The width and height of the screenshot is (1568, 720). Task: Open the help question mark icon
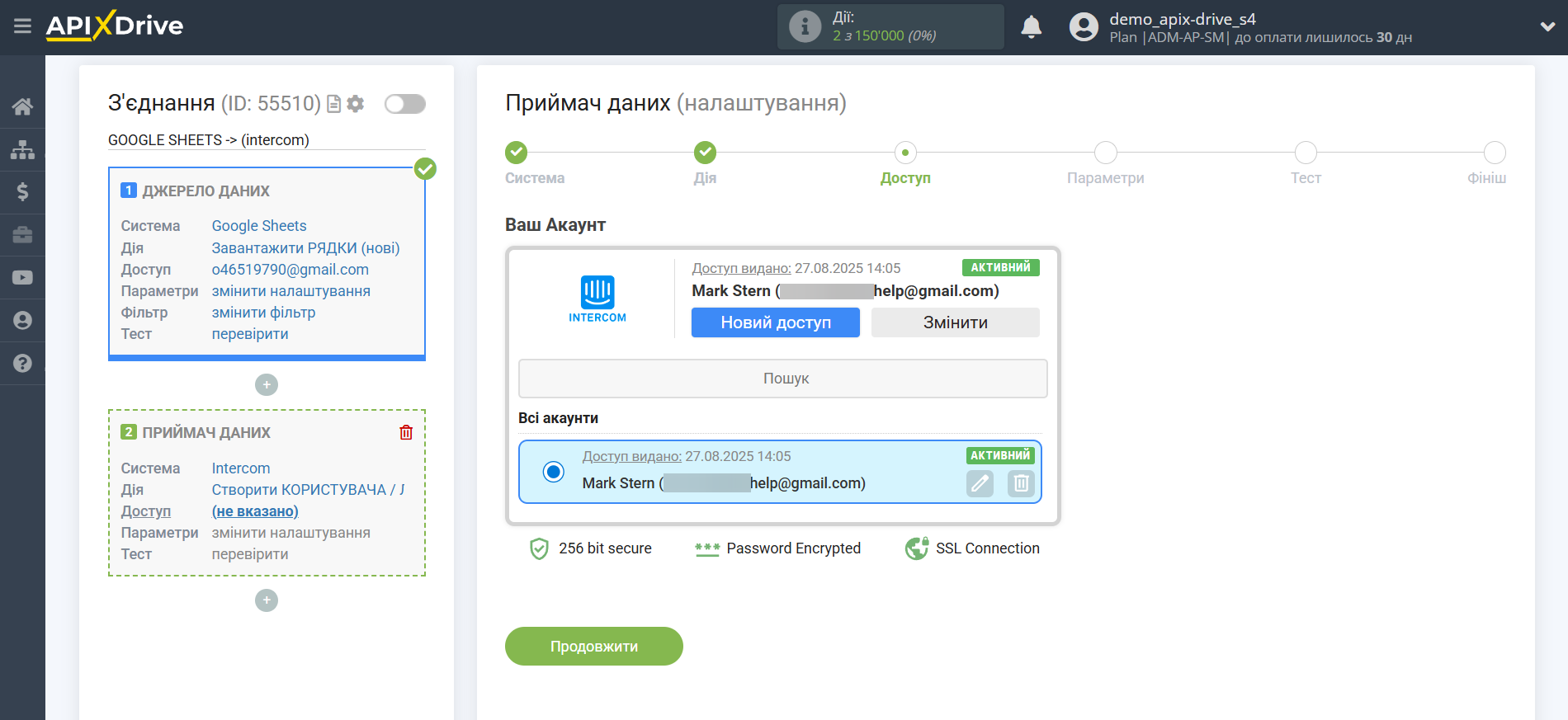(x=22, y=364)
